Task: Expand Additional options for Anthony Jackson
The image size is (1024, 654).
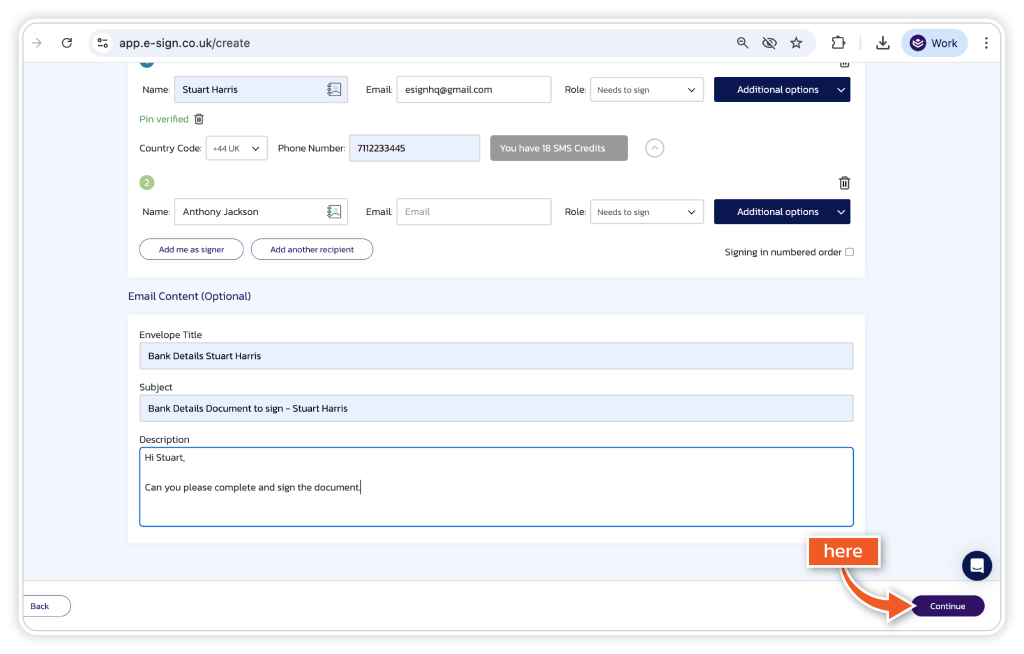Action: click(x=781, y=212)
